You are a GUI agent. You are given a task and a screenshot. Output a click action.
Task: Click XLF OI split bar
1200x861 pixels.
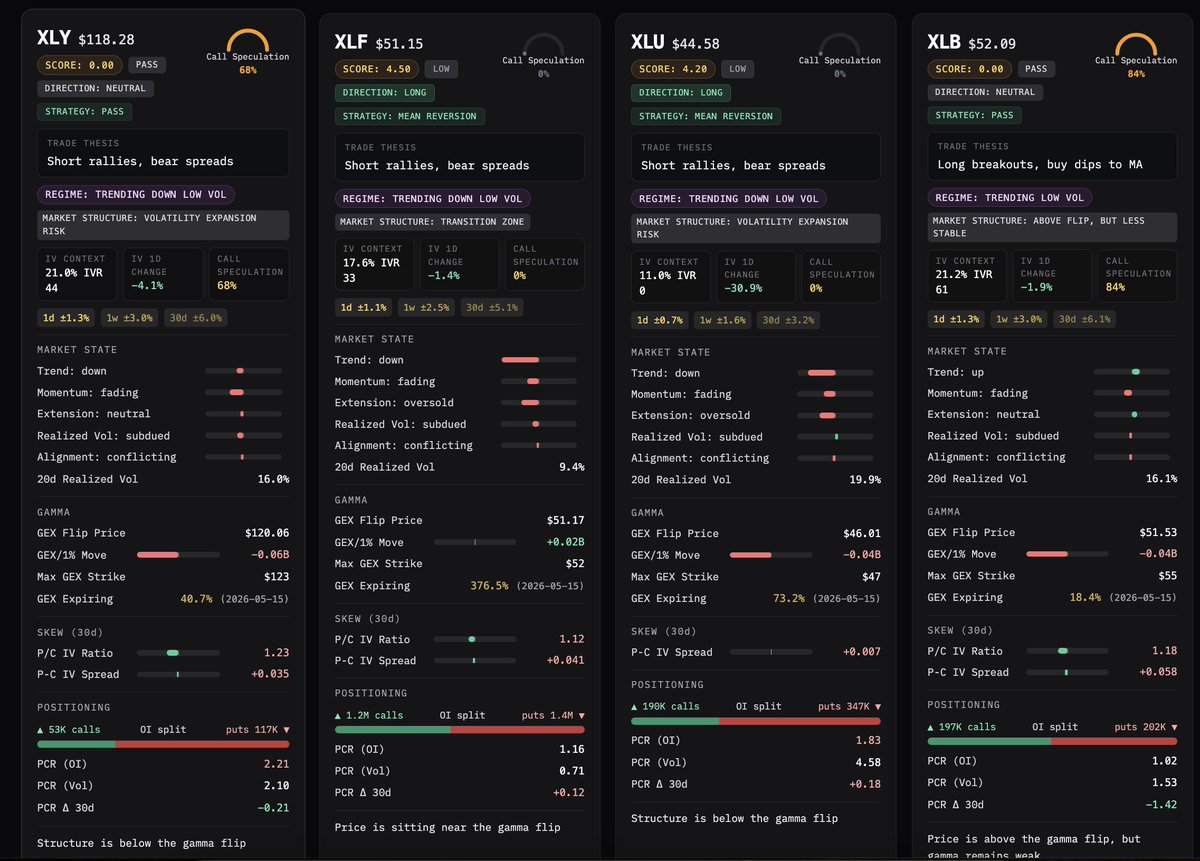460,730
